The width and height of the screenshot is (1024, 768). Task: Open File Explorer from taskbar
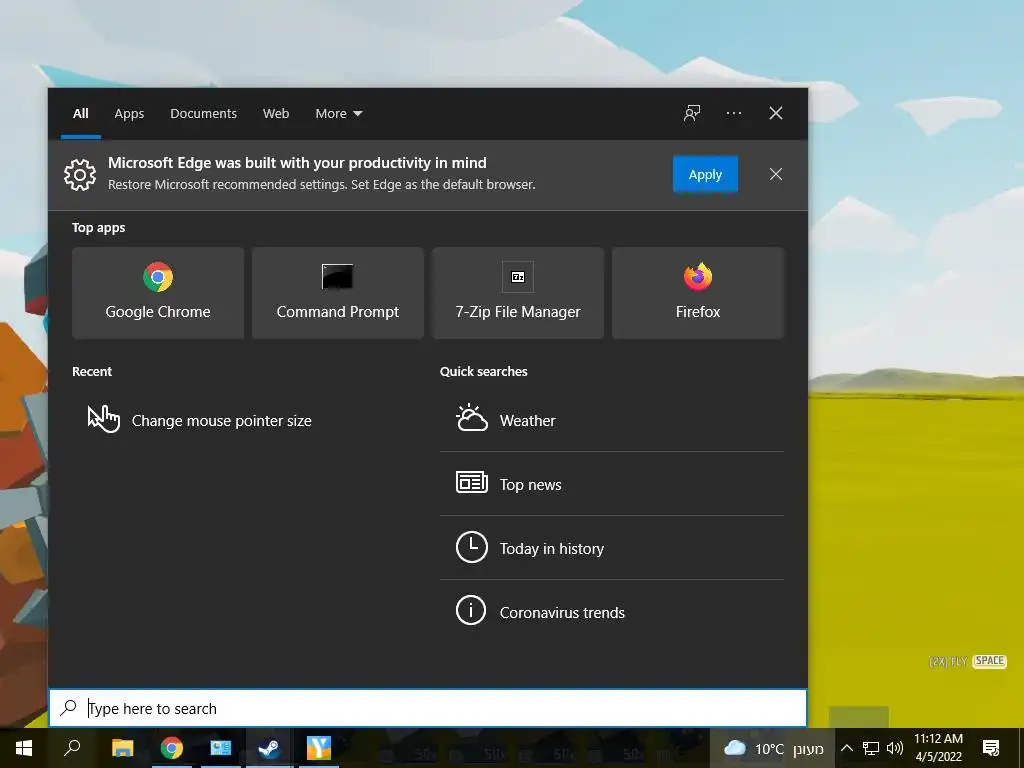[122, 748]
